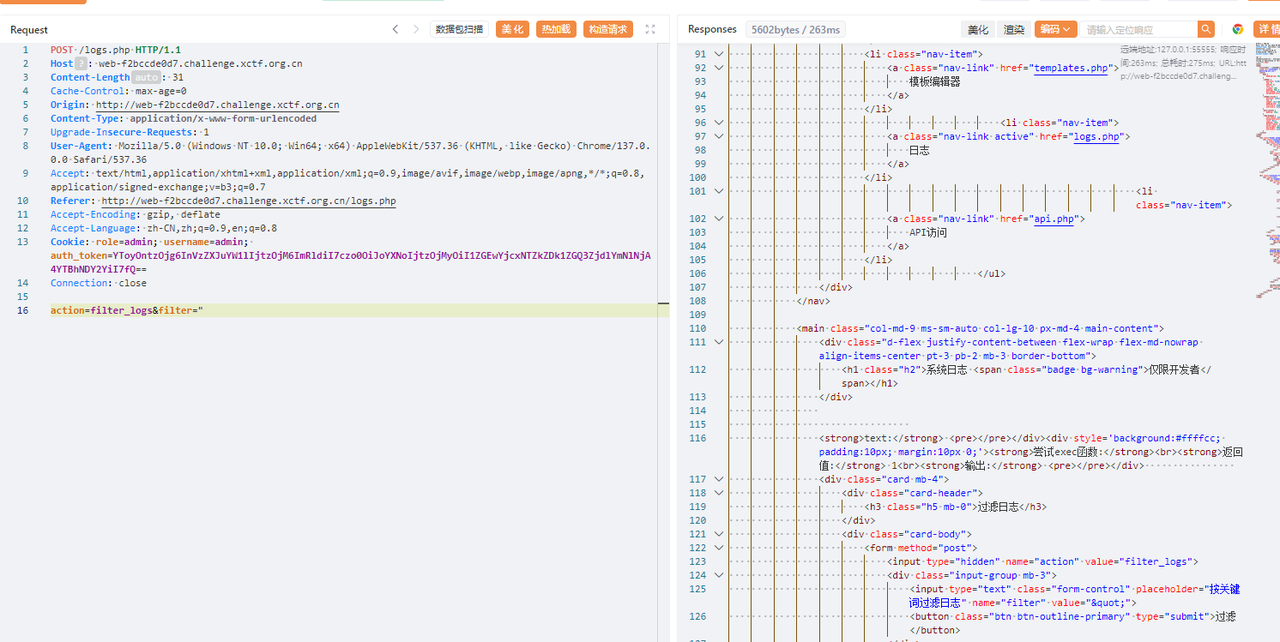Click the Cache-Control: max-age=0 header line

119,91
